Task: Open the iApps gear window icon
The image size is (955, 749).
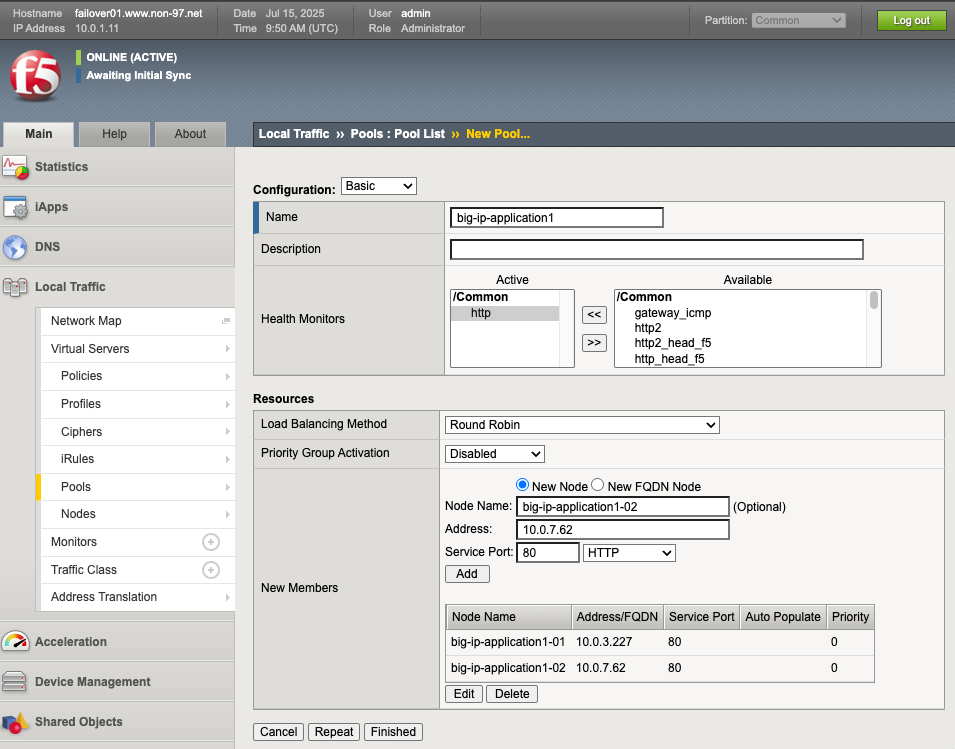Action: point(15,207)
